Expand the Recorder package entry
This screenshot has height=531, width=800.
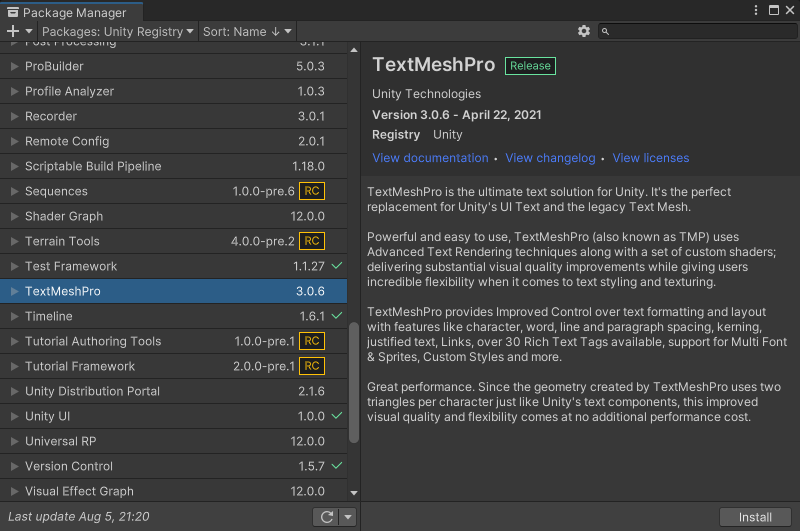[14, 116]
